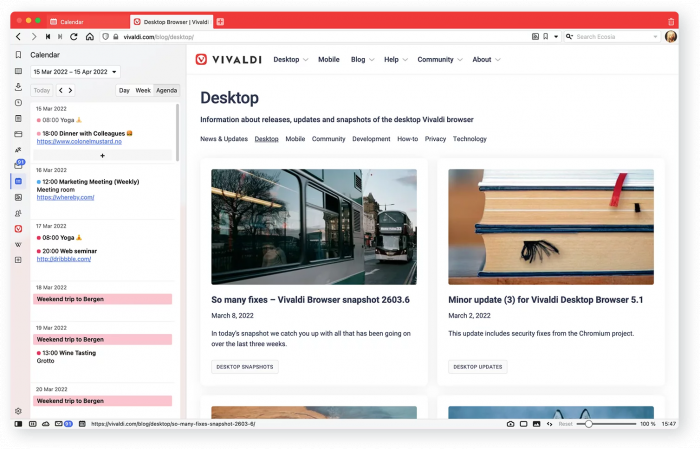Open the History panel clock icon

(18, 103)
